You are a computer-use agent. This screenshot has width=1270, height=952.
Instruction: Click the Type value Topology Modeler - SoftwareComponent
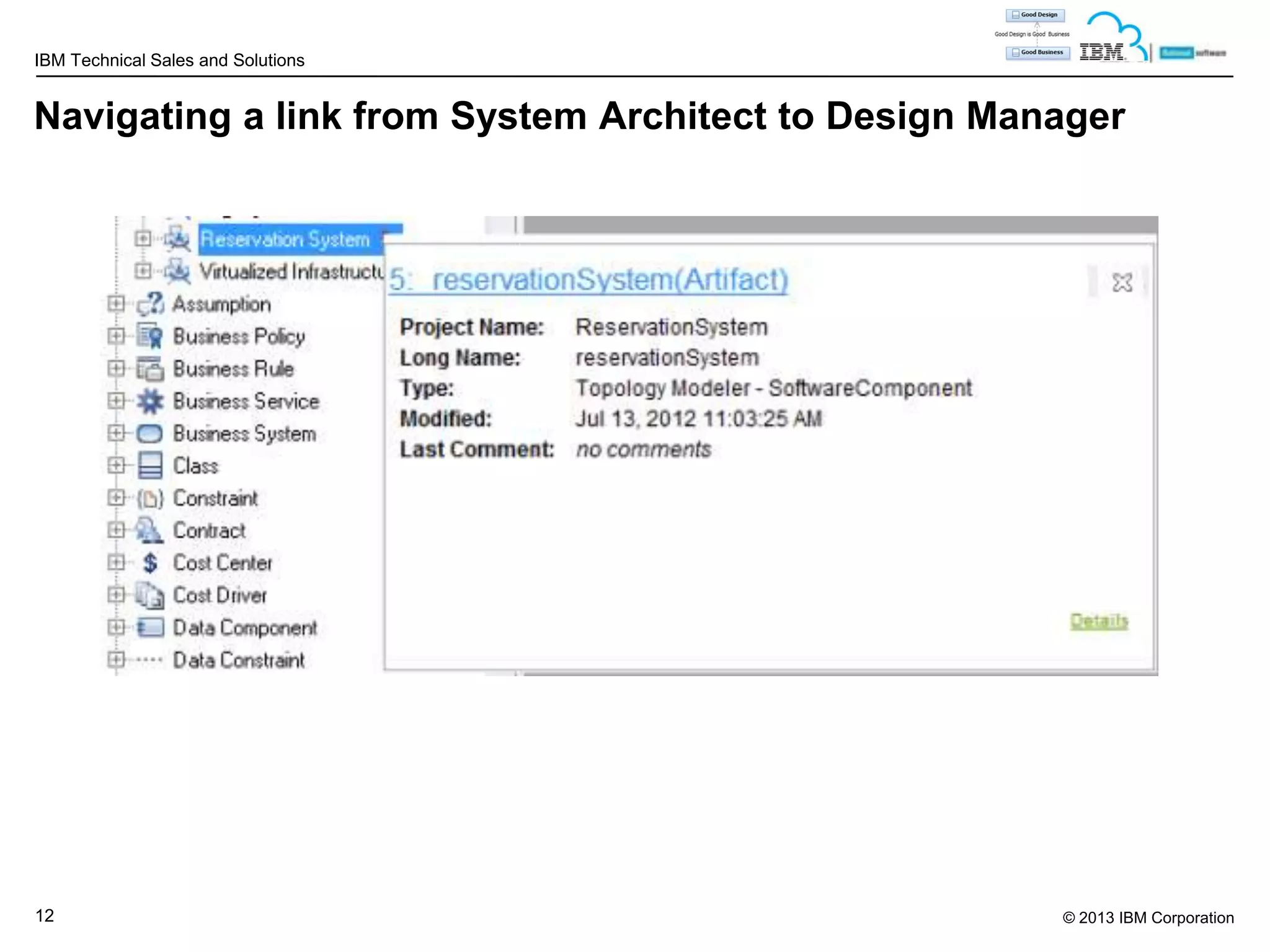(x=774, y=389)
